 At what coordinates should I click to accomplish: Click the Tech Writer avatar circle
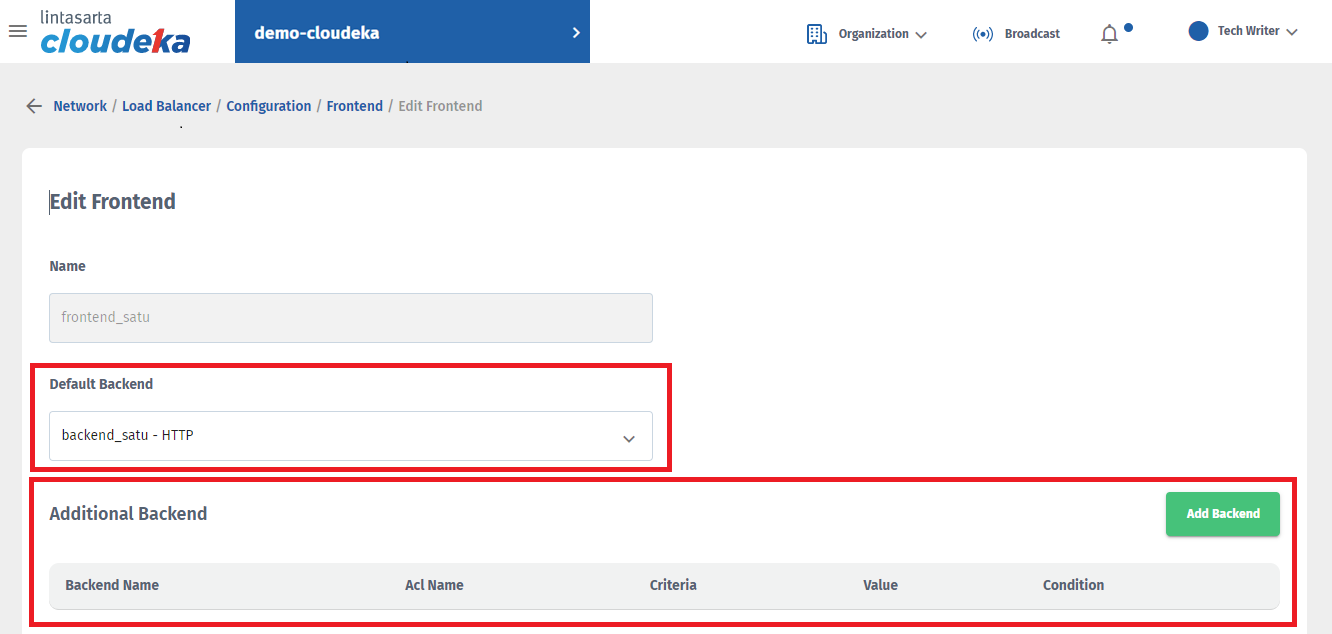(x=1198, y=31)
